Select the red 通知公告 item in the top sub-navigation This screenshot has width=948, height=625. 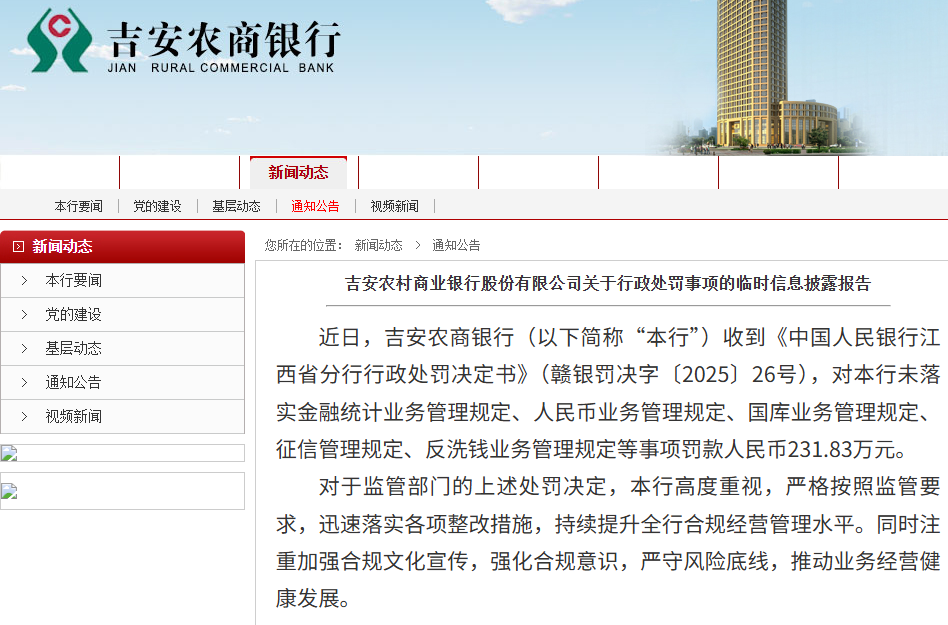tap(315, 206)
